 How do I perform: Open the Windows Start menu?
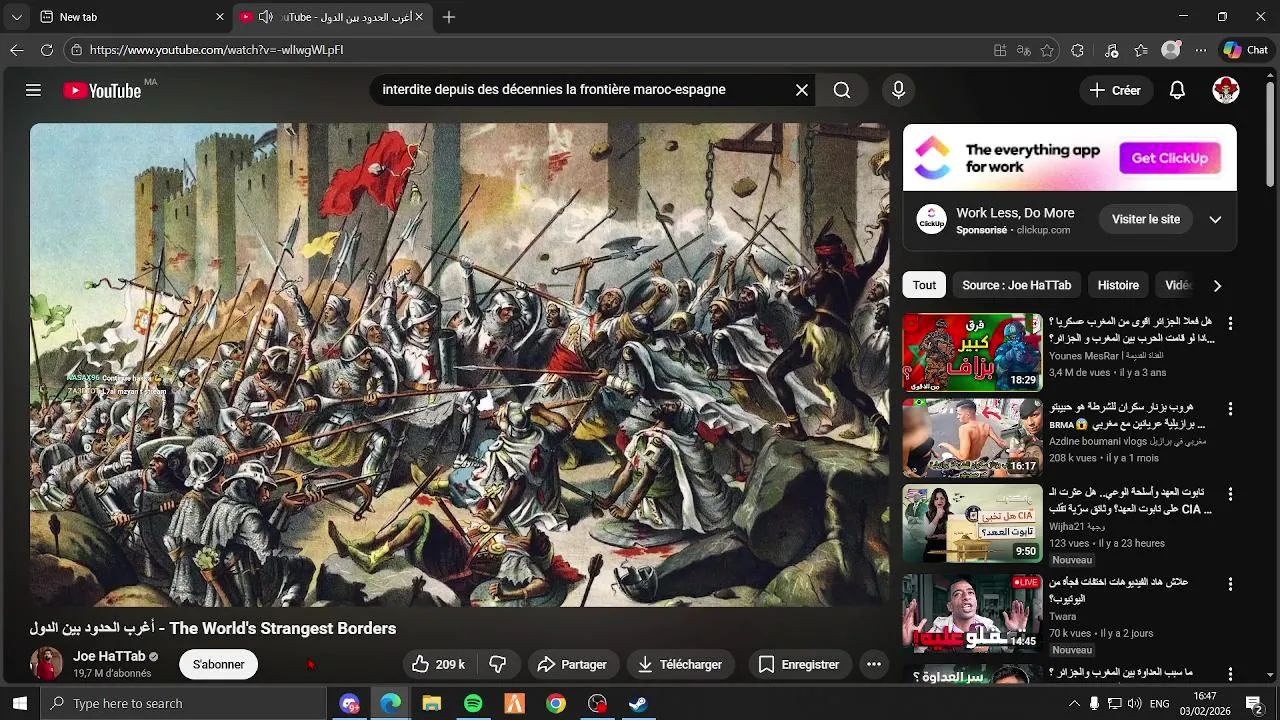(19, 704)
